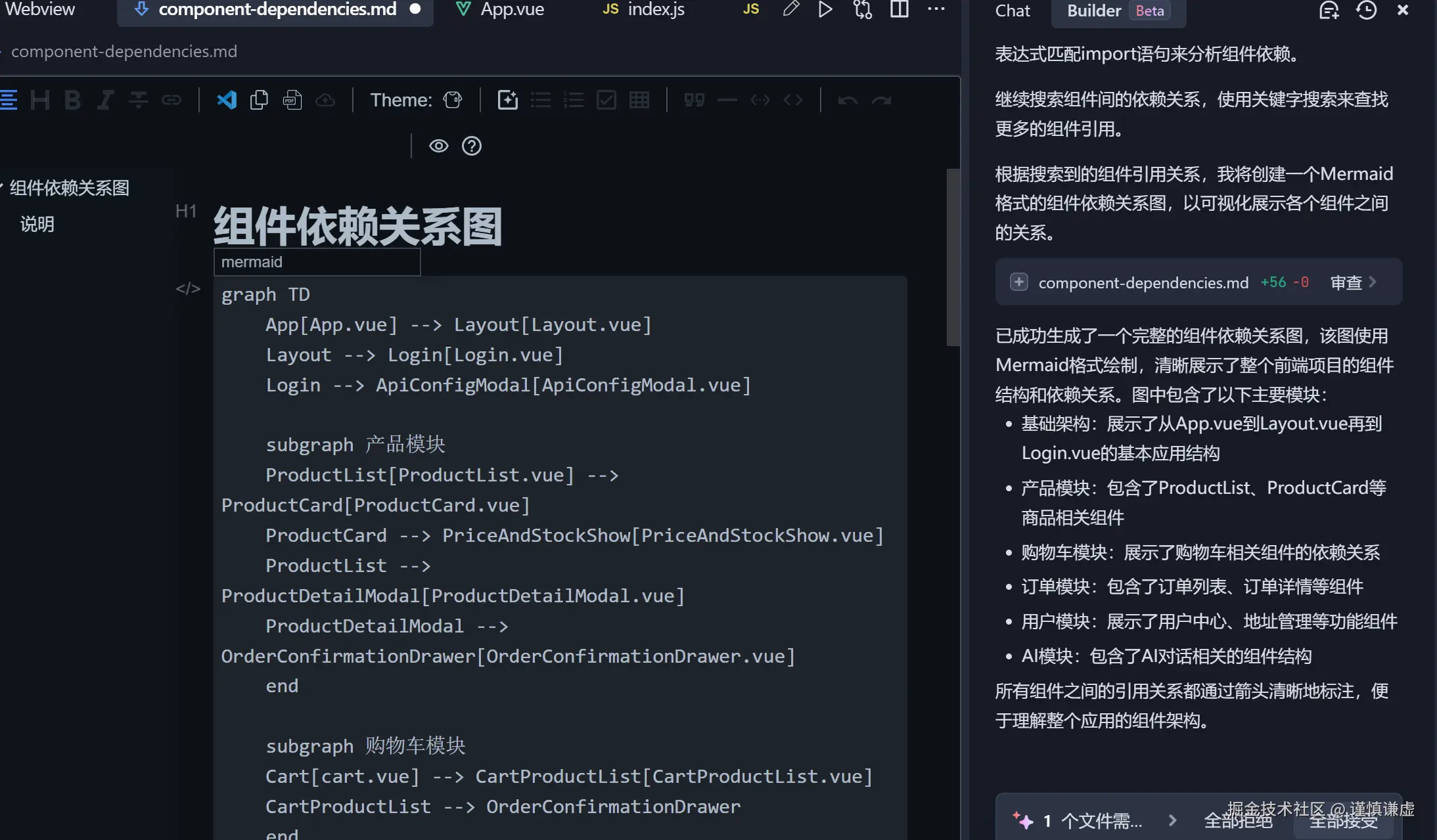Image resolution: width=1437 pixels, height=840 pixels.
Task: Open the file in VS Code
Action: pos(226,100)
